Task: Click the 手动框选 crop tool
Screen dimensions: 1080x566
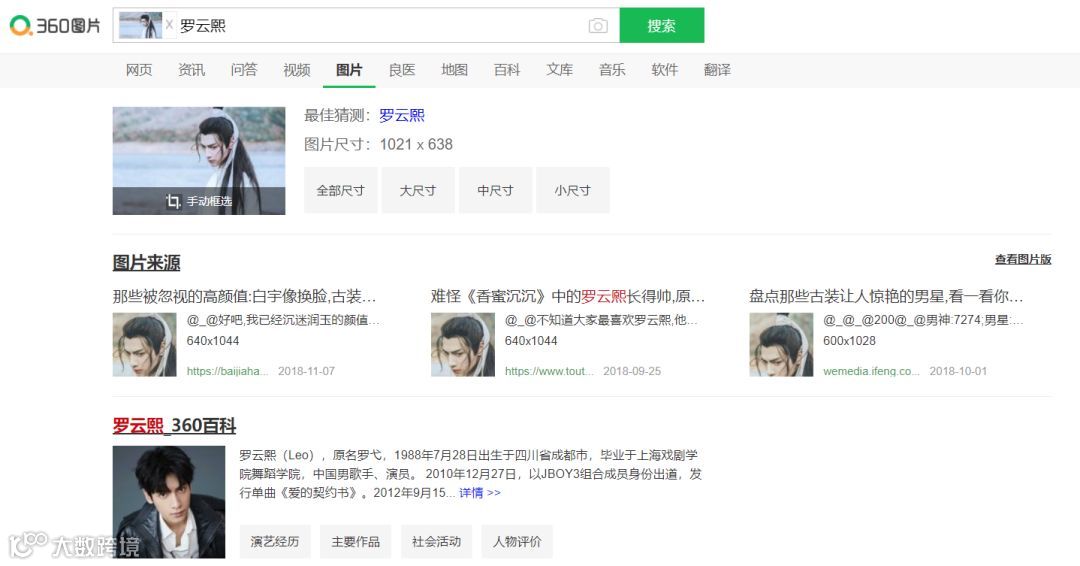Action: (199, 201)
